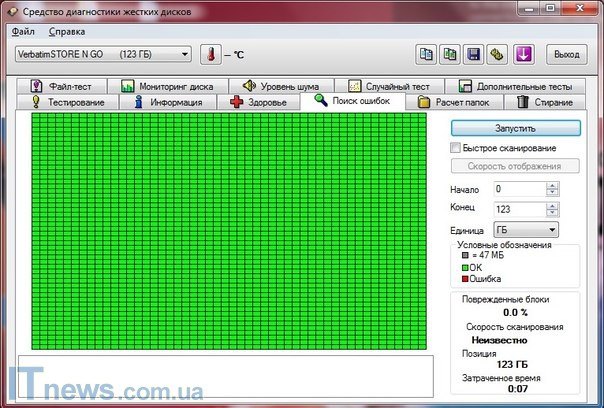Switch to the Уровень шума tab

pos(275,86)
